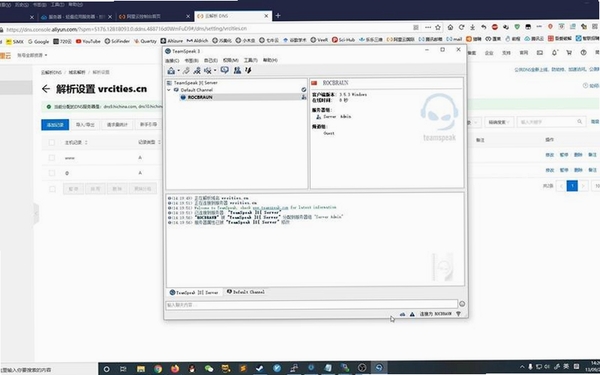Open the QQ penguin icon in taskbar

tap(192, 369)
